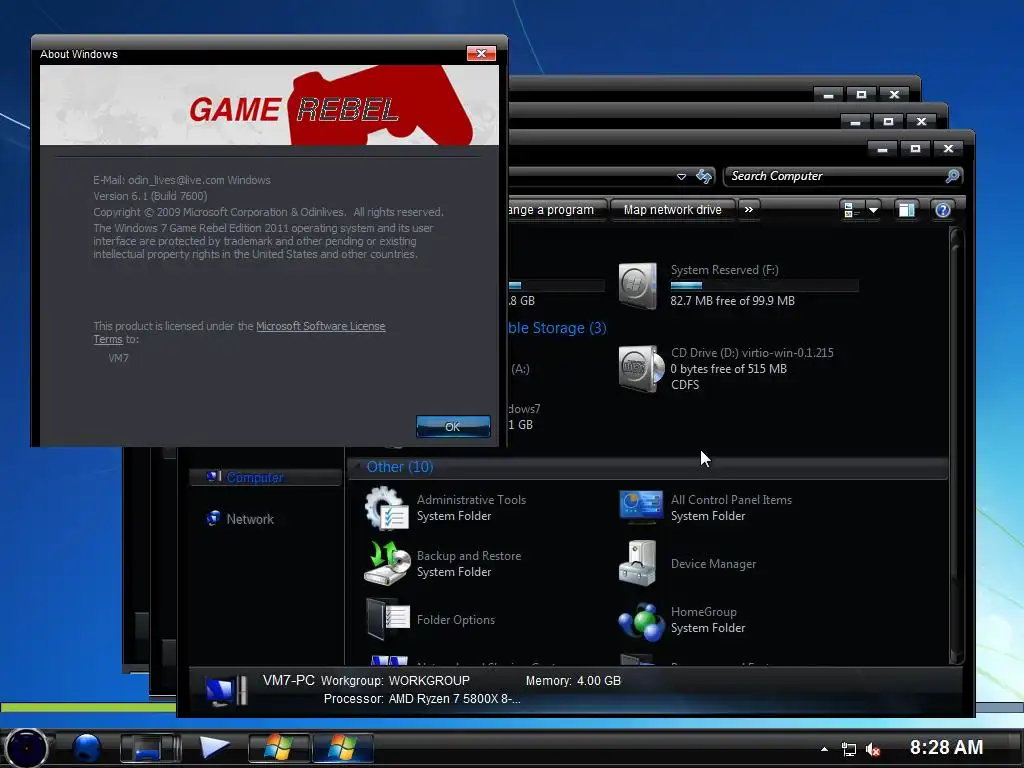Open the Help question mark icon

[942, 210]
